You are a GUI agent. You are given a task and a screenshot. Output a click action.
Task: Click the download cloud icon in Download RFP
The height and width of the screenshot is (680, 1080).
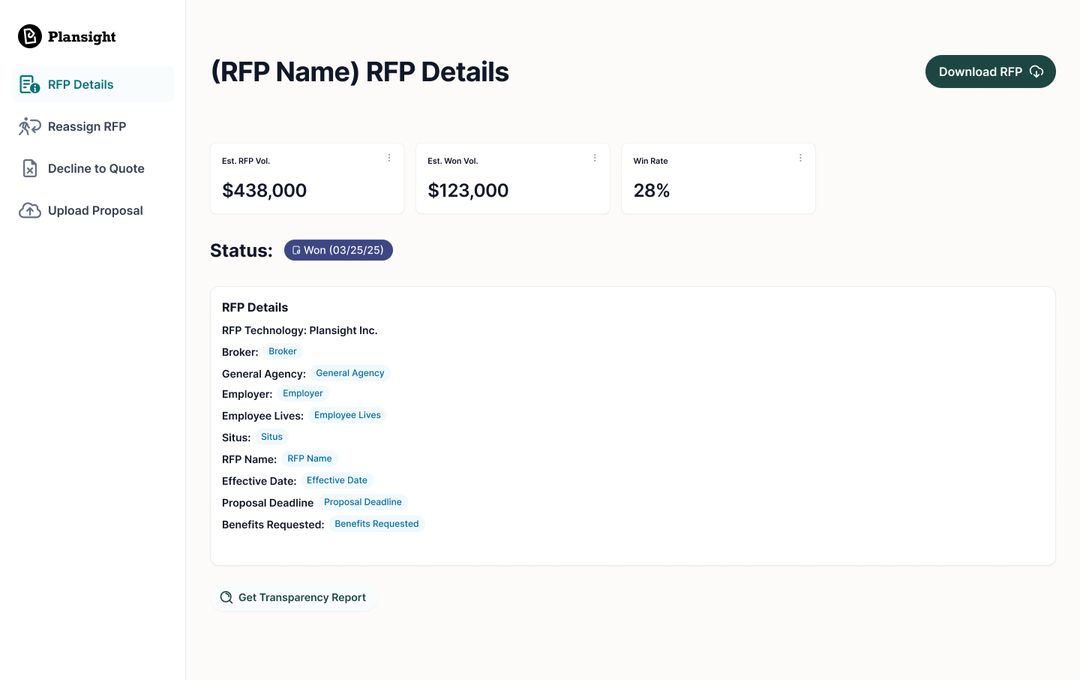click(x=1036, y=72)
